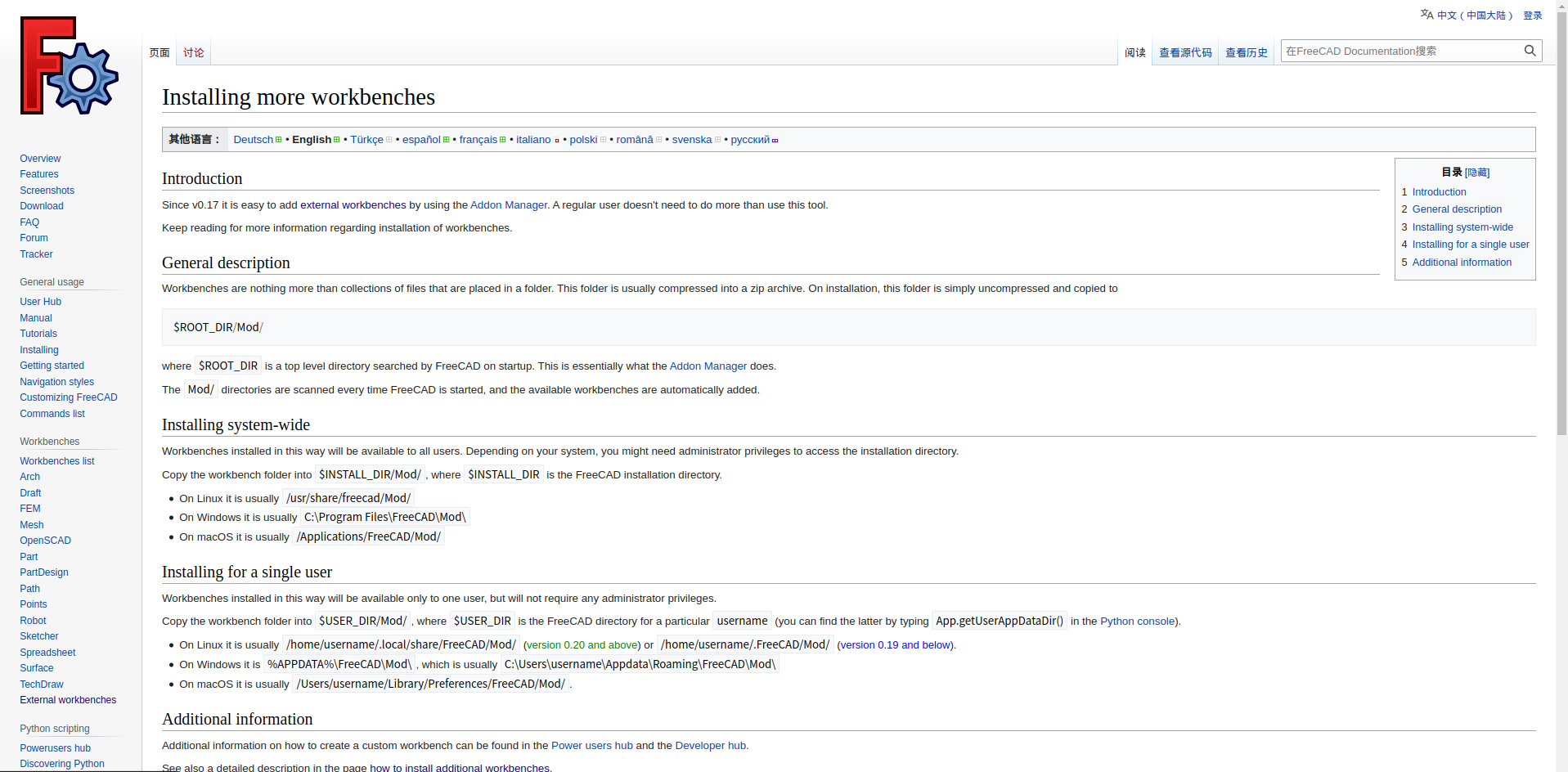Open the external workbenches link in Introduction

pyautogui.click(x=353, y=205)
